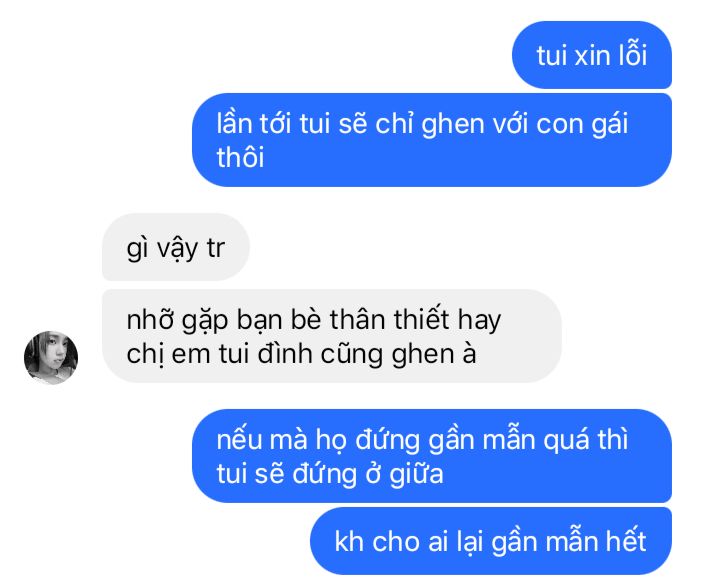
Task: Click the word 'vậy' in short gray message
Action: (178, 249)
